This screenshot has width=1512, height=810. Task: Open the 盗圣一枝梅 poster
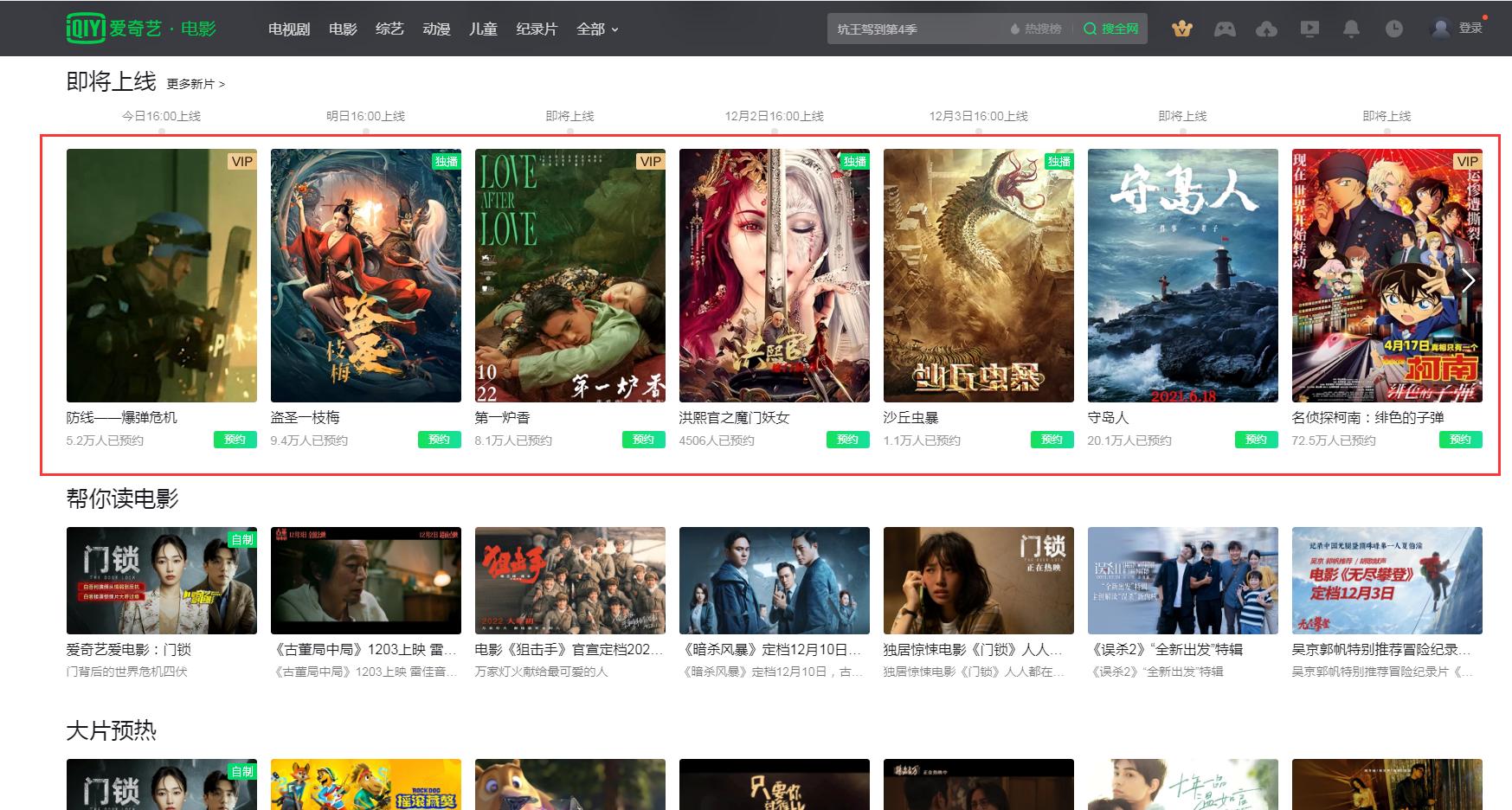[366, 275]
